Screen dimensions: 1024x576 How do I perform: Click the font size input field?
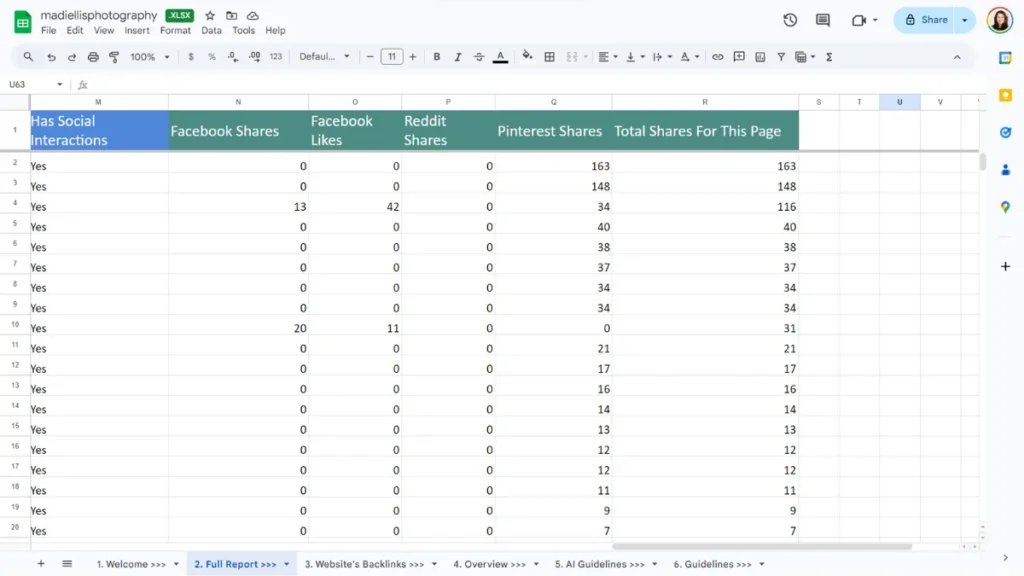pos(392,57)
